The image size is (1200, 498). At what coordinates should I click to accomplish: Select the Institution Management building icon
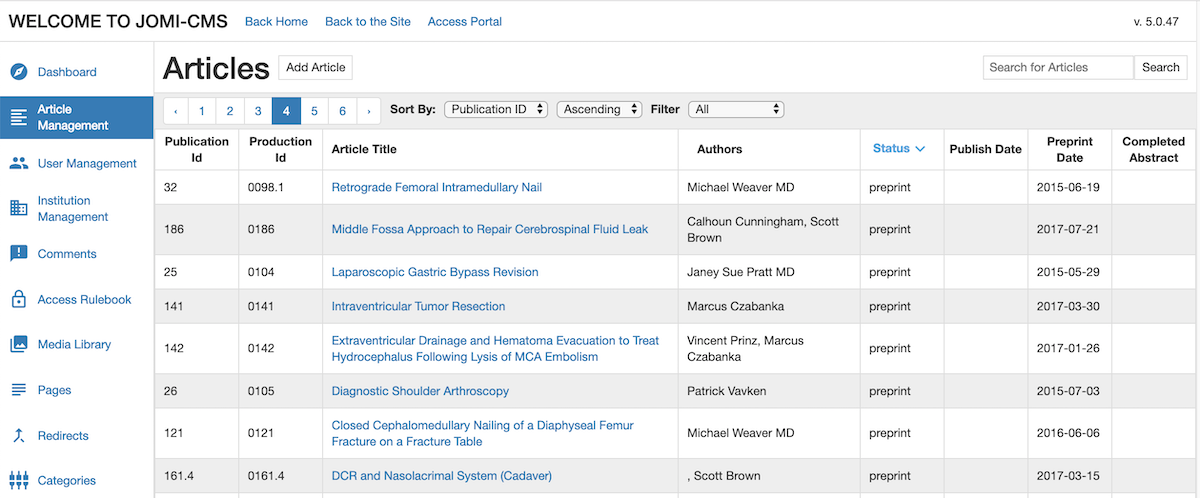tap(18, 208)
